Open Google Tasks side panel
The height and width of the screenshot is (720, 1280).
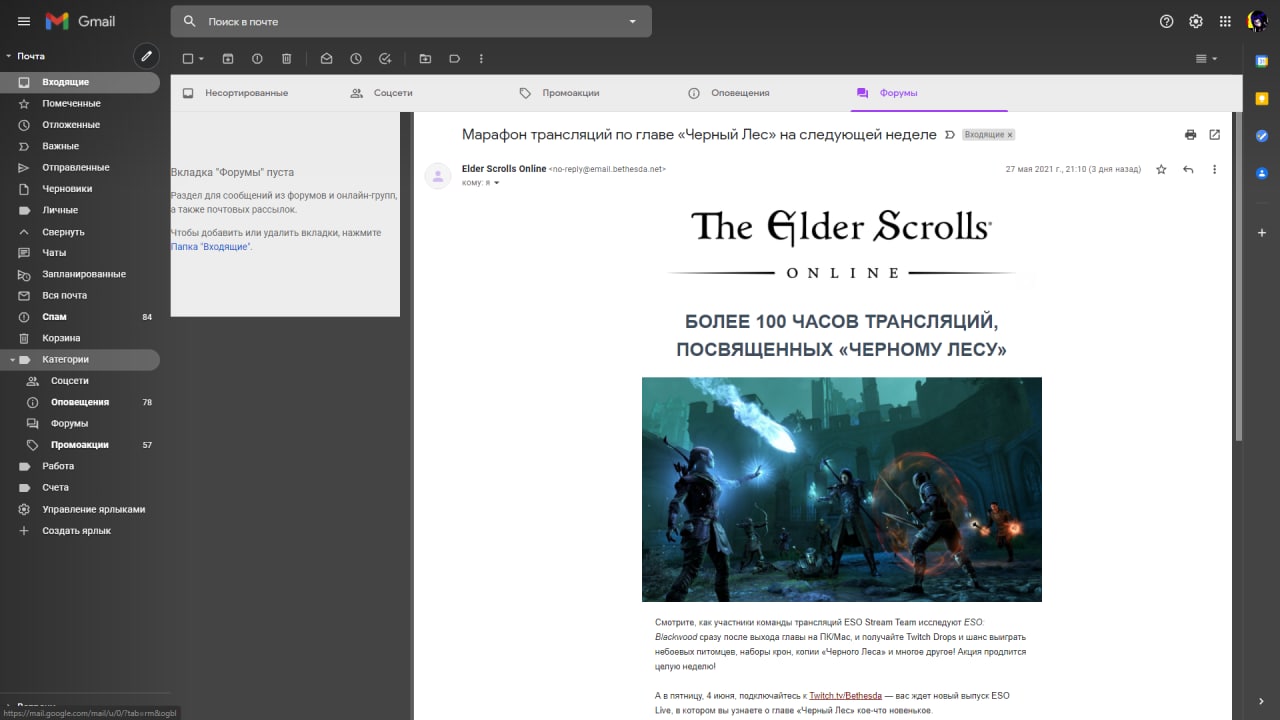pyautogui.click(x=1262, y=135)
